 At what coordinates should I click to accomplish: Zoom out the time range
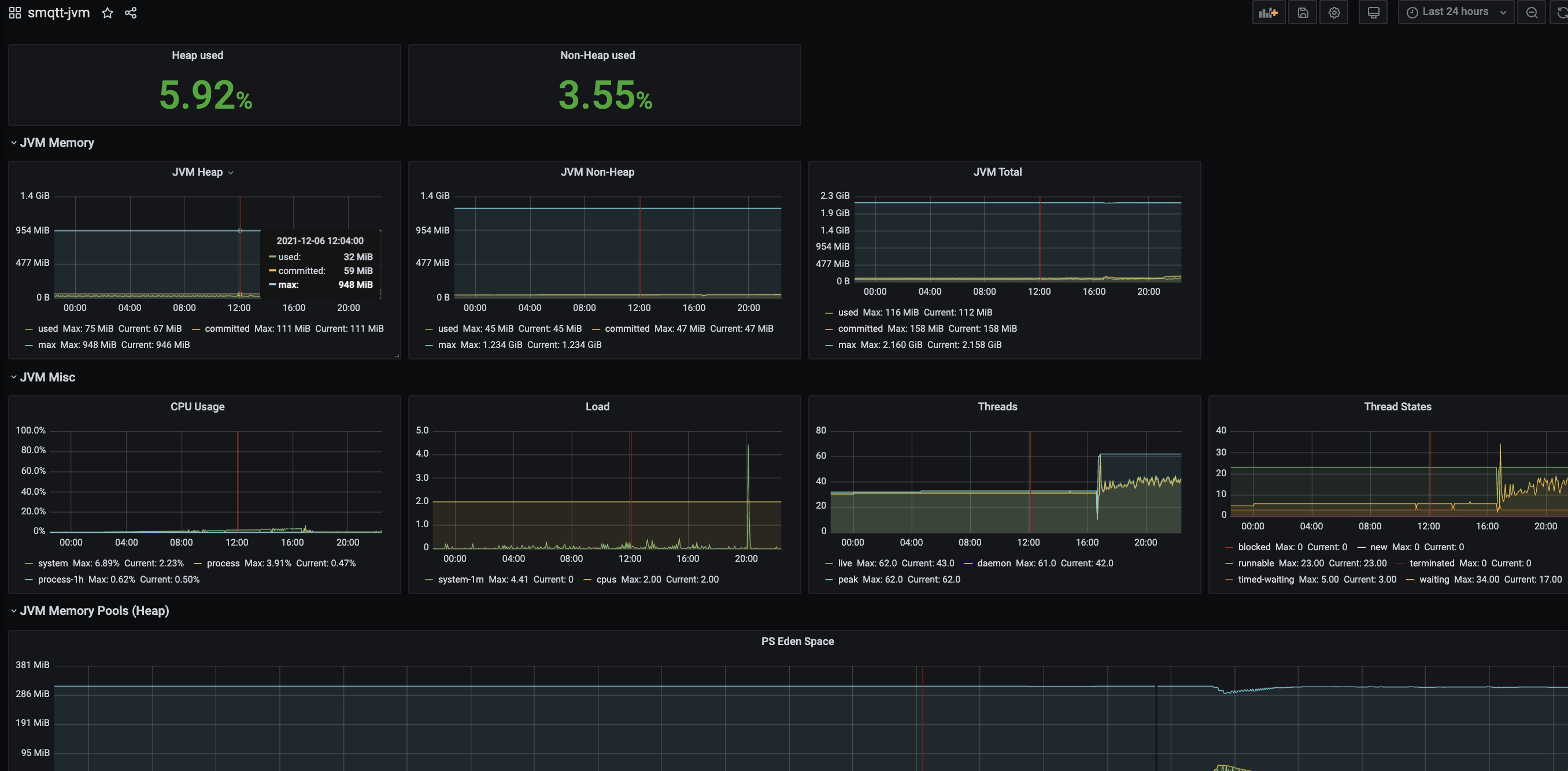tap(1532, 13)
